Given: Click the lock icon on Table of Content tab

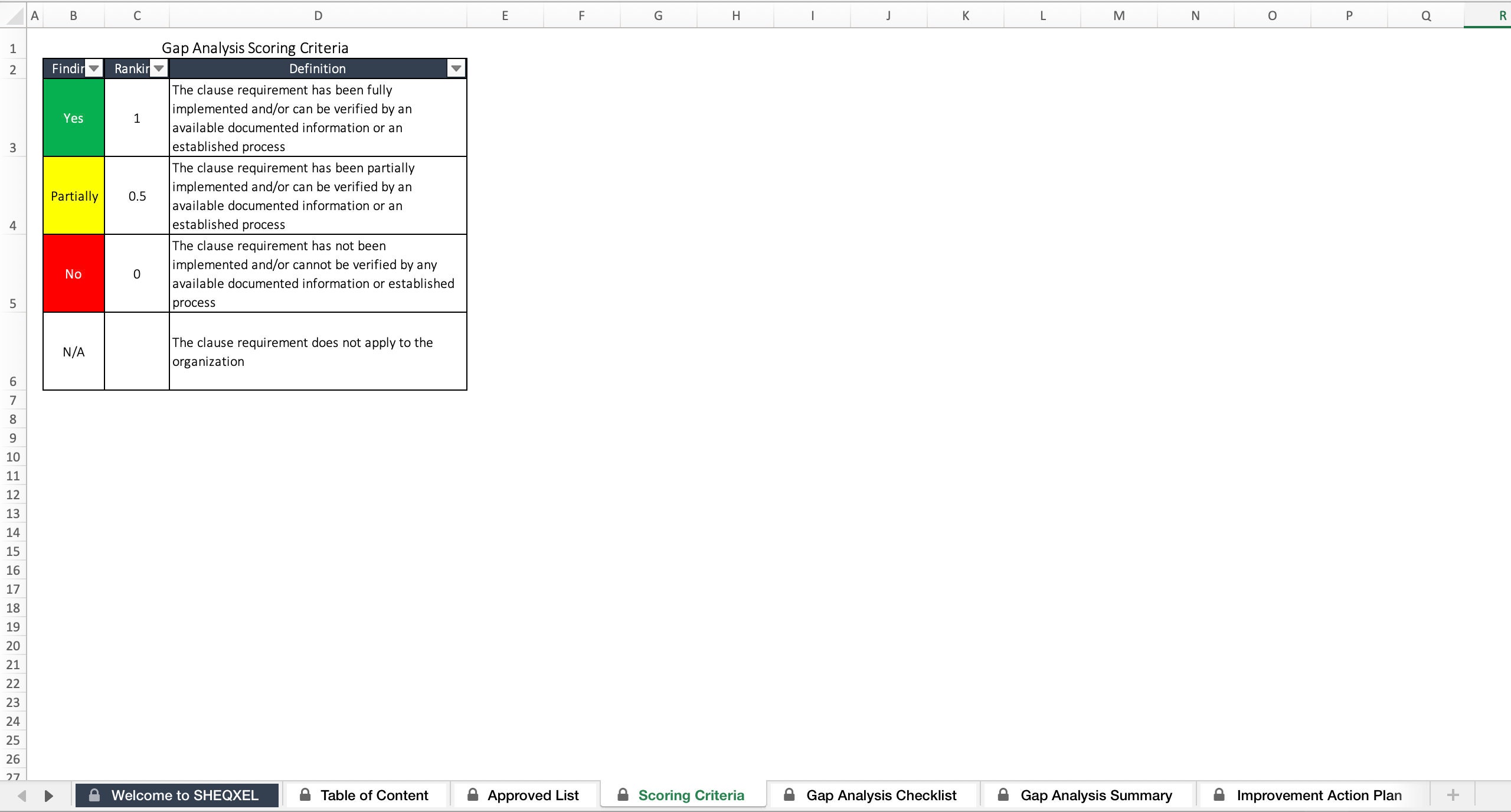Looking at the screenshot, I should (306, 795).
